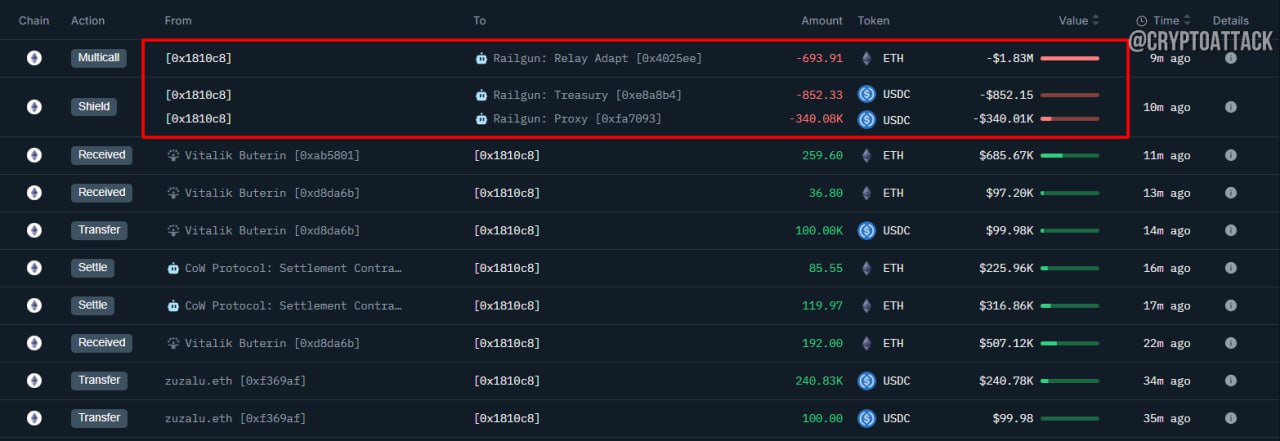Click the entity icon beside Vitalik Buterin [0xab5801]

tap(173, 155)
